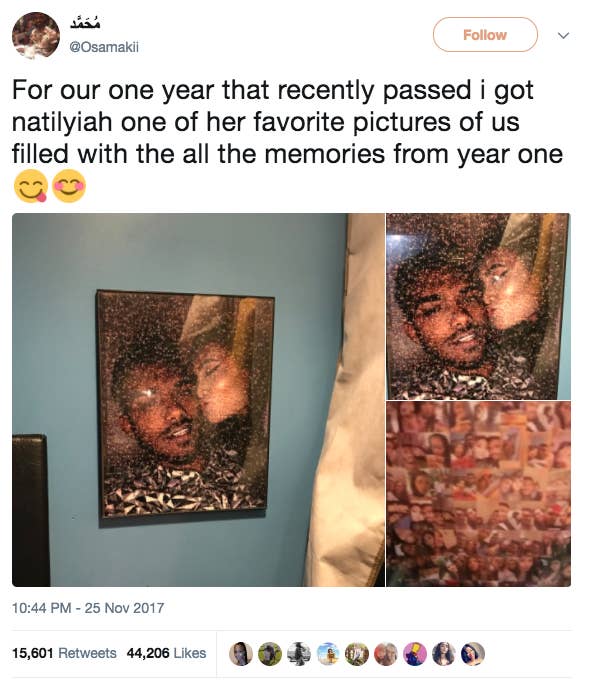
Task: Open the @Osamakii handle link
Action: pos(104,47)
